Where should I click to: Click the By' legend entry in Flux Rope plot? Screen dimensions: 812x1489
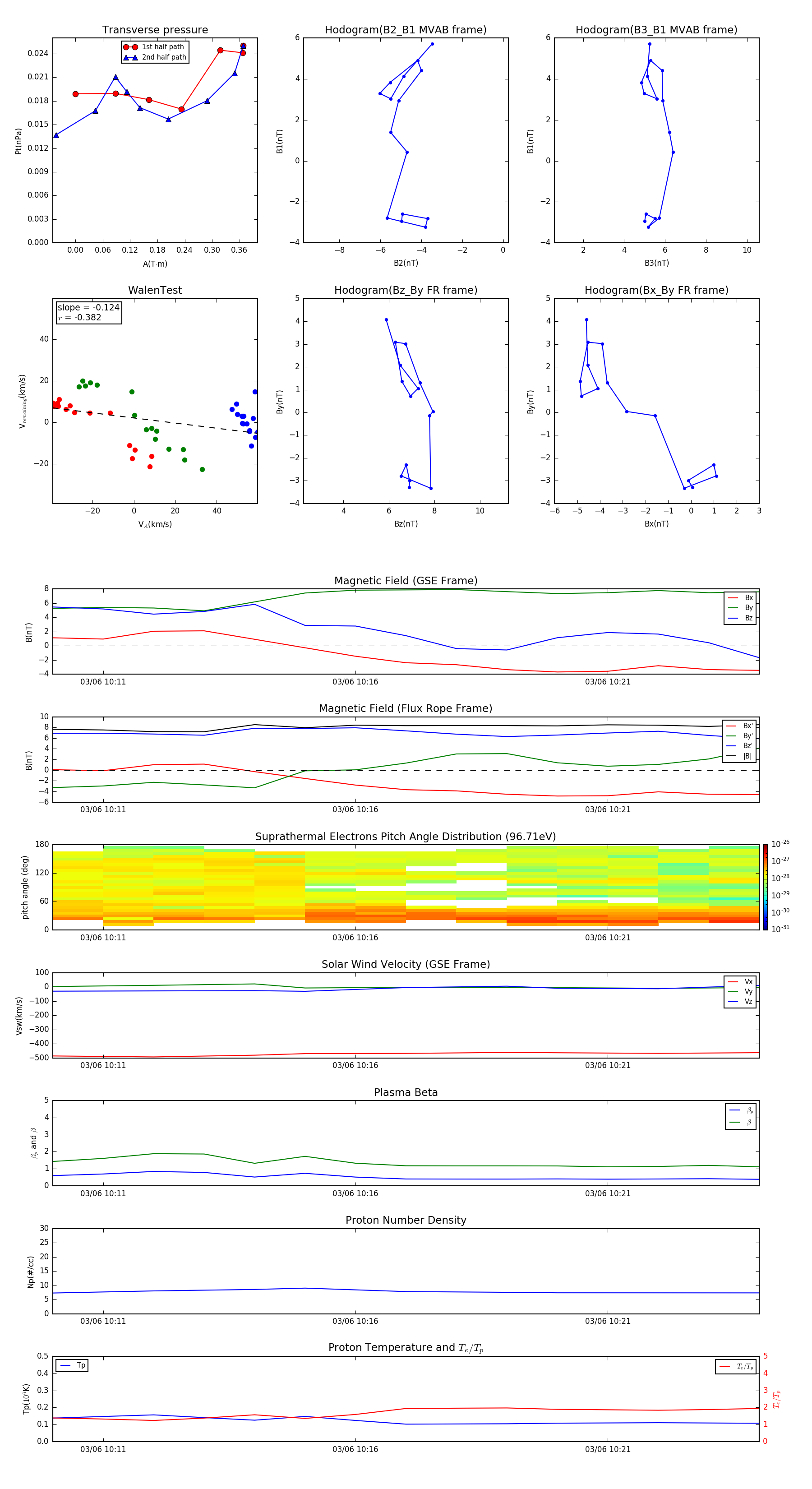(739, 736)
